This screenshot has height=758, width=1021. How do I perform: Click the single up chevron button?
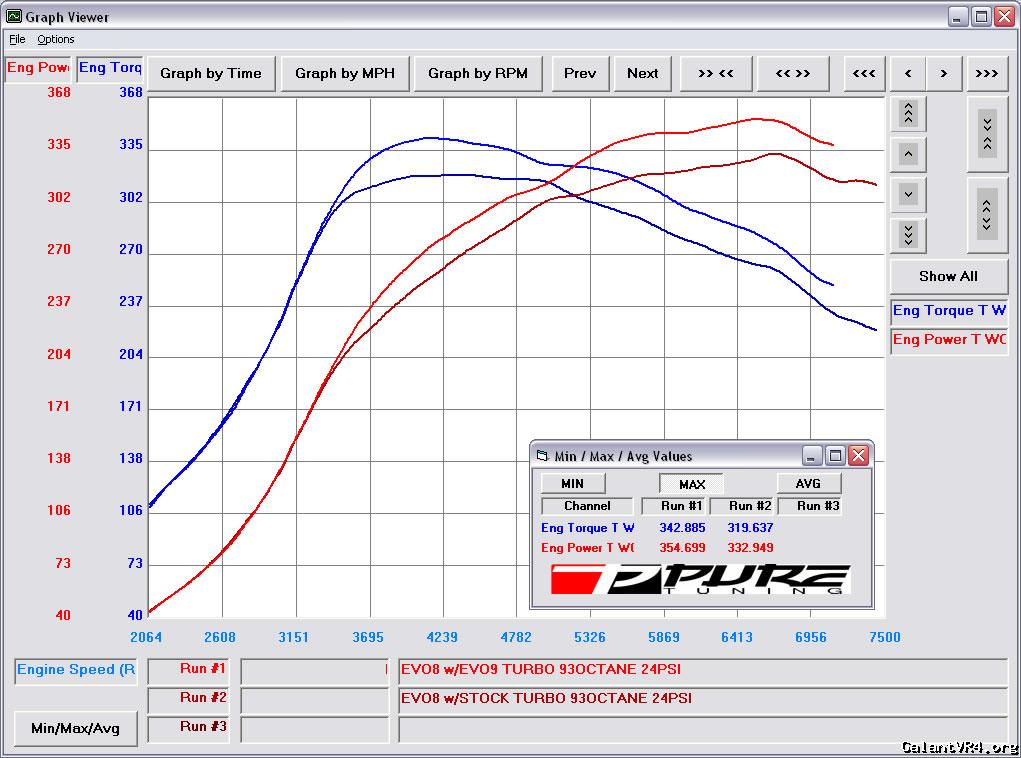coord(908,154)
